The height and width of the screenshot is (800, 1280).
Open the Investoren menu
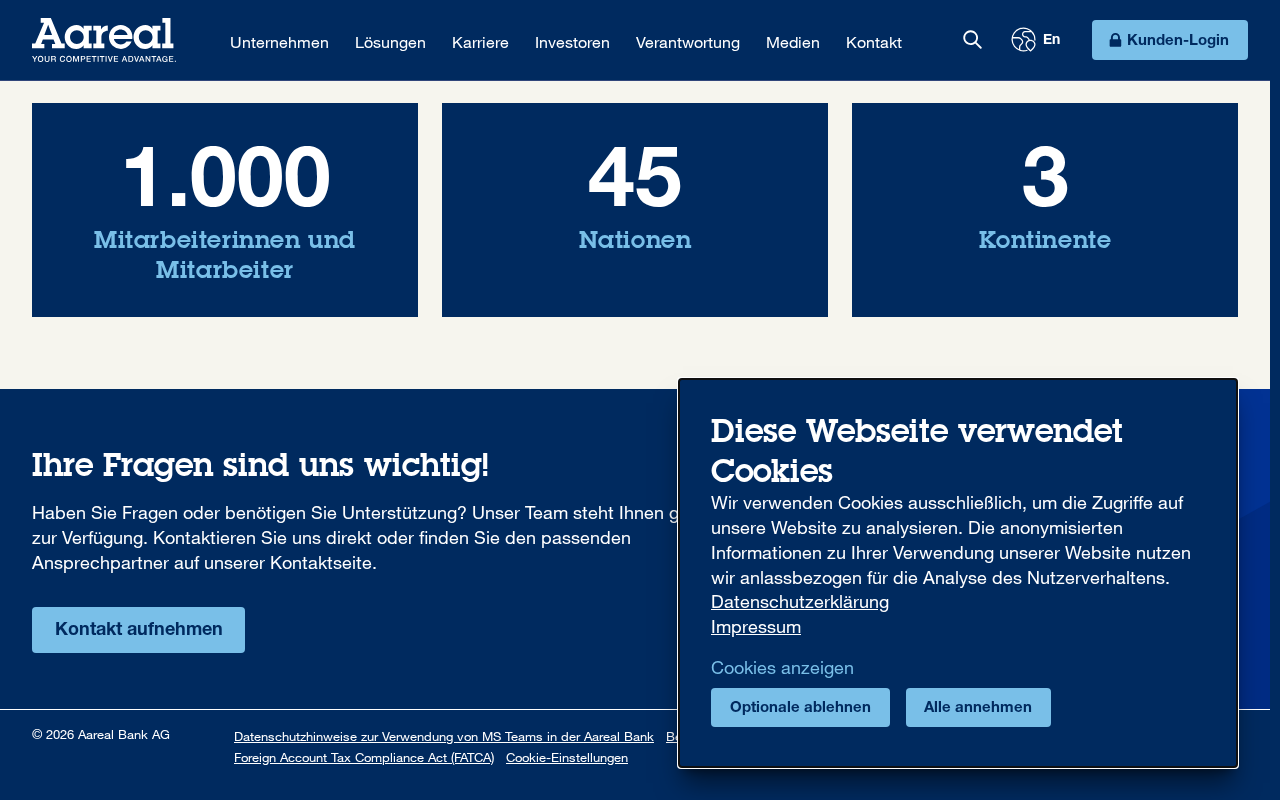572,42
